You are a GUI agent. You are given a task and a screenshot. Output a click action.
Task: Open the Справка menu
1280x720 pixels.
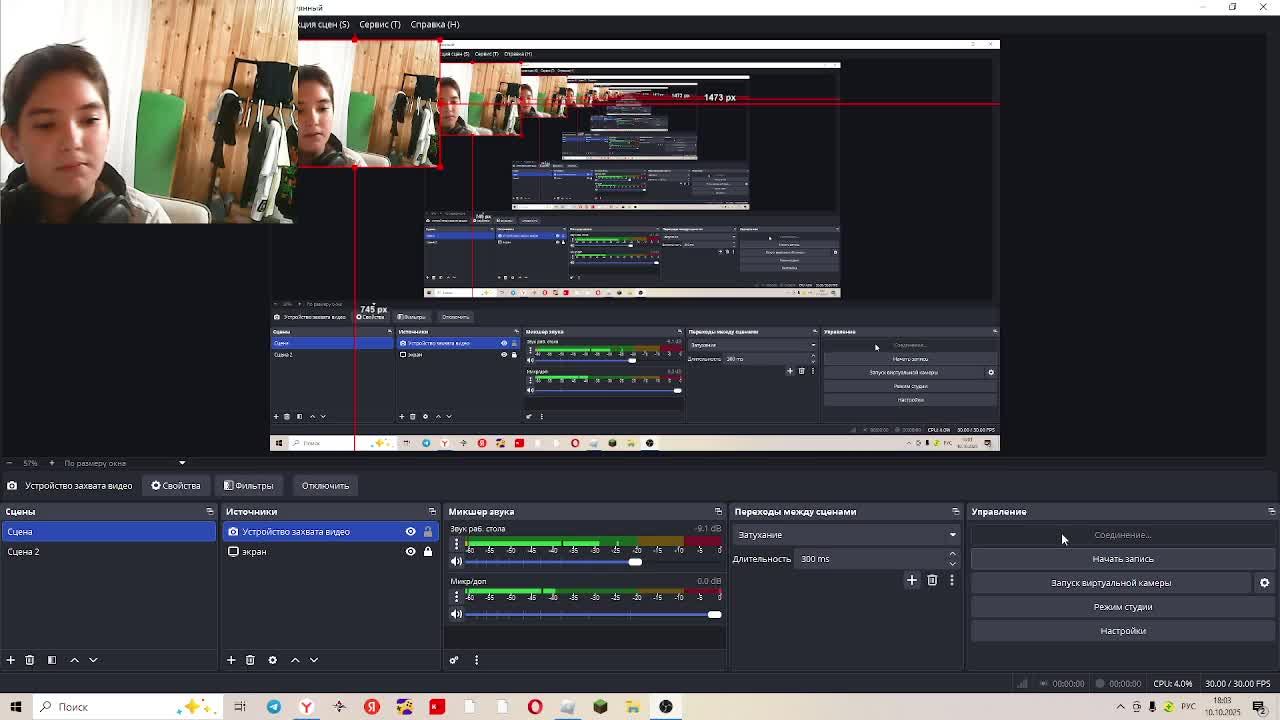(435, 24)
